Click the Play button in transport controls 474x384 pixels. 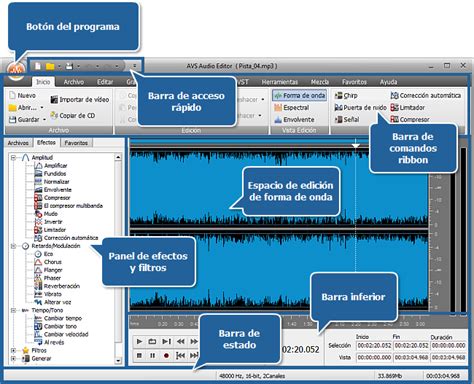139,341
